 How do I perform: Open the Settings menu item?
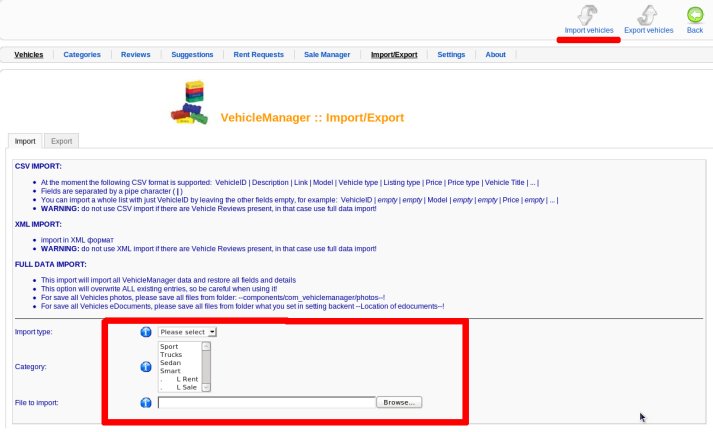pos(451,55)
